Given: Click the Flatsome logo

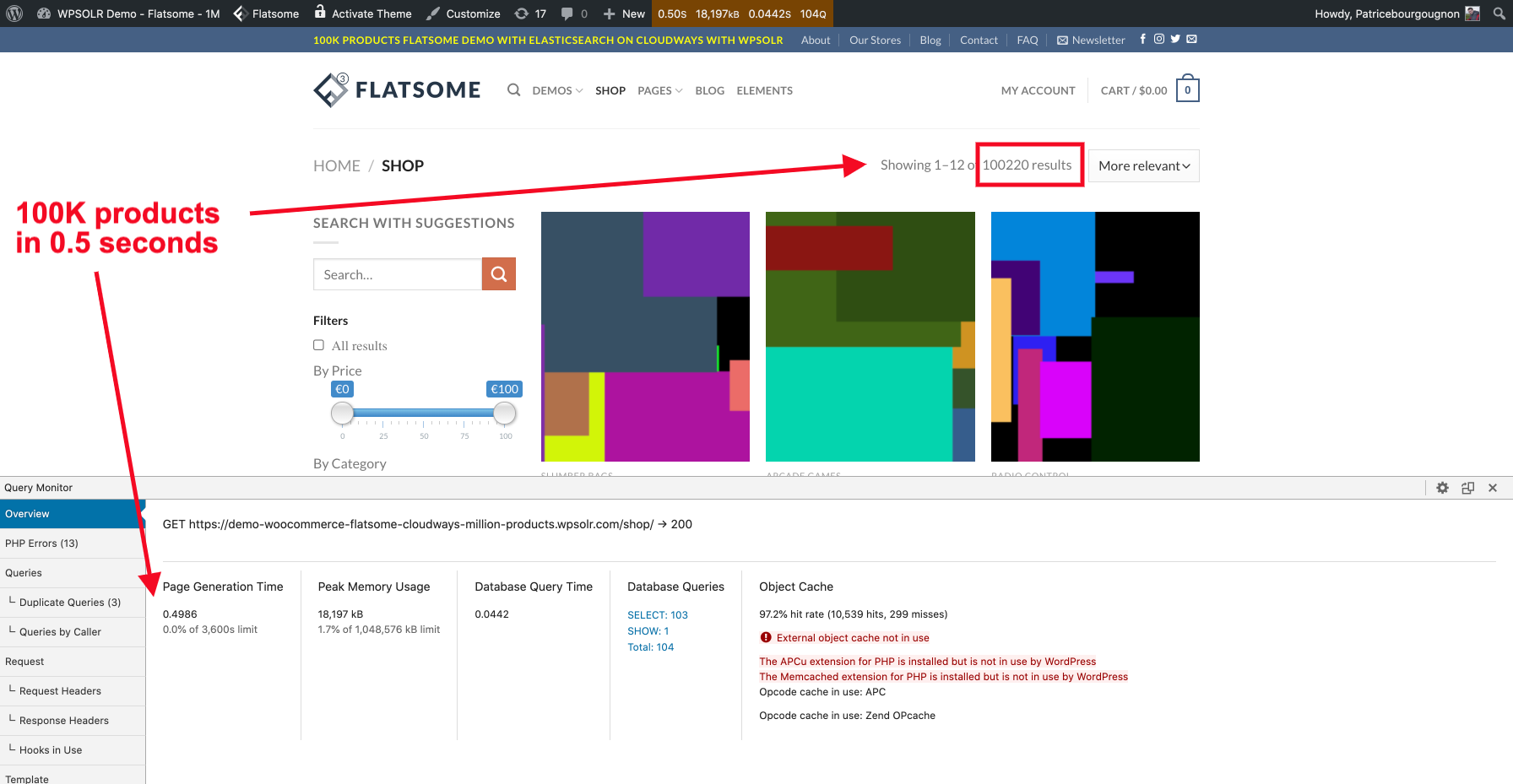Looking at the screenshot, I should (x=397, y=89).
